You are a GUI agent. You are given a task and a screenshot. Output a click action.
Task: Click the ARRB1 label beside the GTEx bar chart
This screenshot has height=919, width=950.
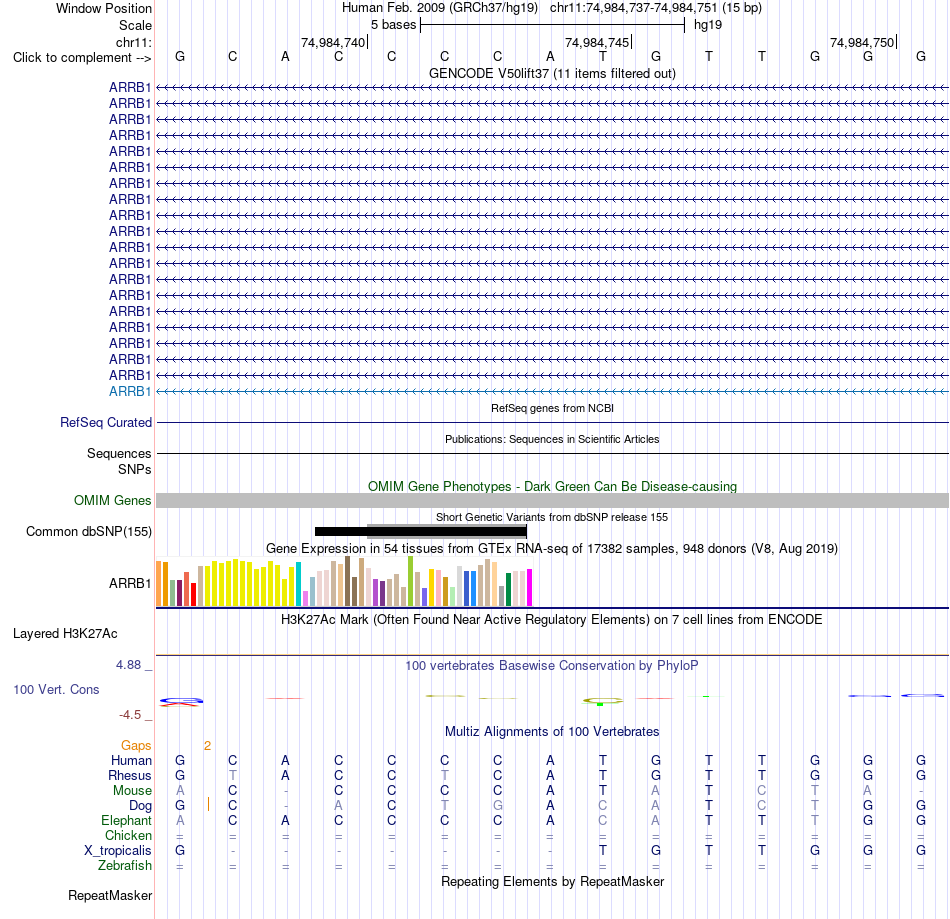130,583
